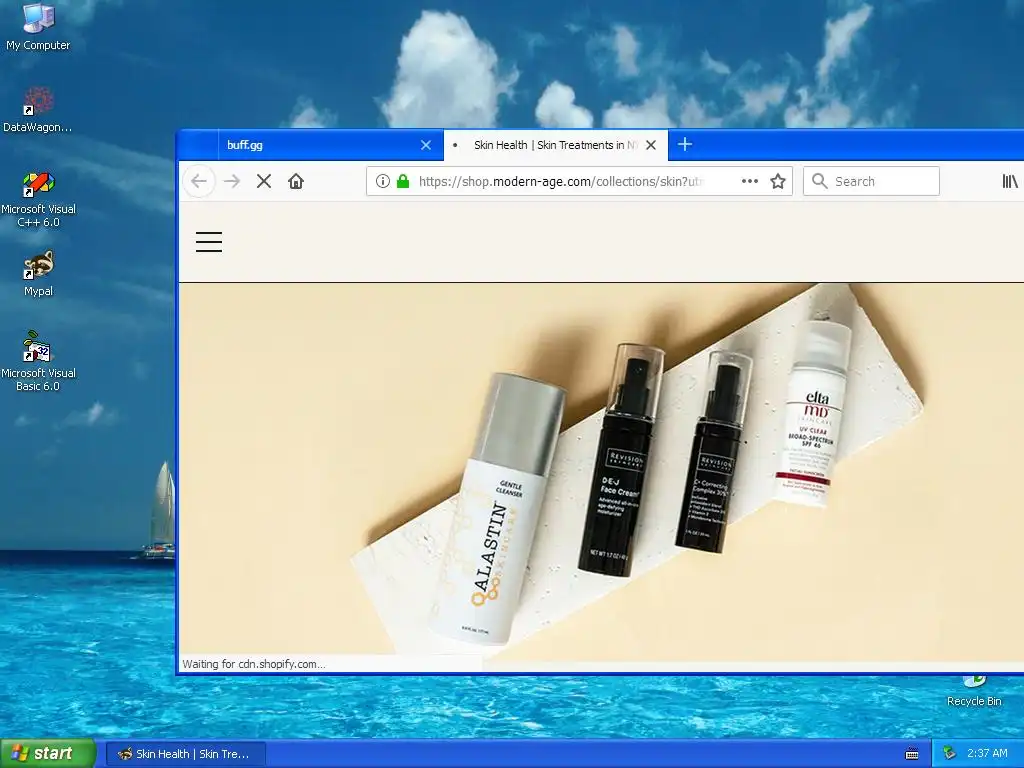Launch Microsoft Visual C++ 6.0 shortcut
Screen dimensions: 1024x768
tap(38, 199)
